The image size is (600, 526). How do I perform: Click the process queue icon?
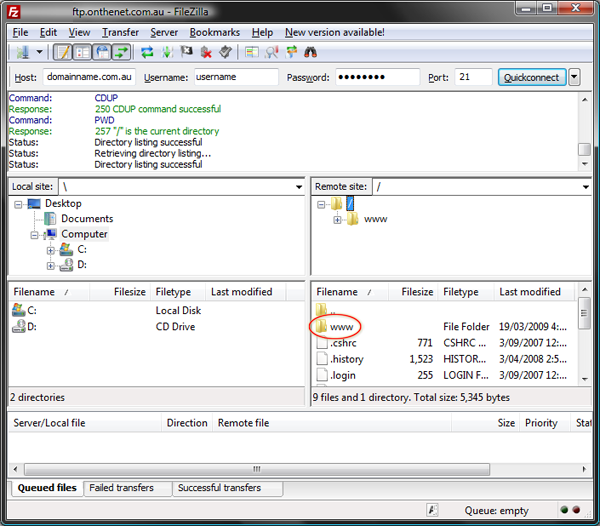click(x=167, y=52)
